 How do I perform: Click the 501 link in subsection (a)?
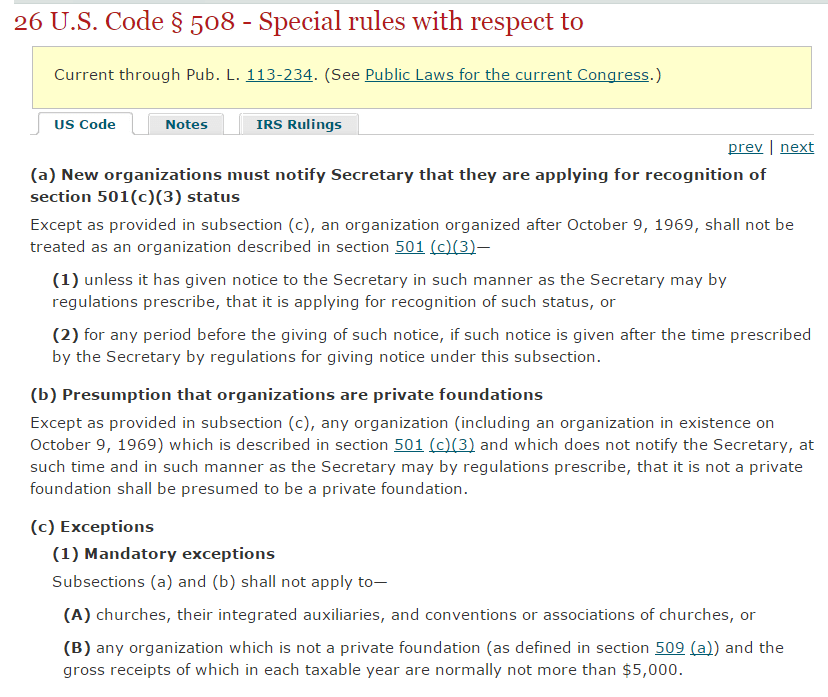click(409, 246)
